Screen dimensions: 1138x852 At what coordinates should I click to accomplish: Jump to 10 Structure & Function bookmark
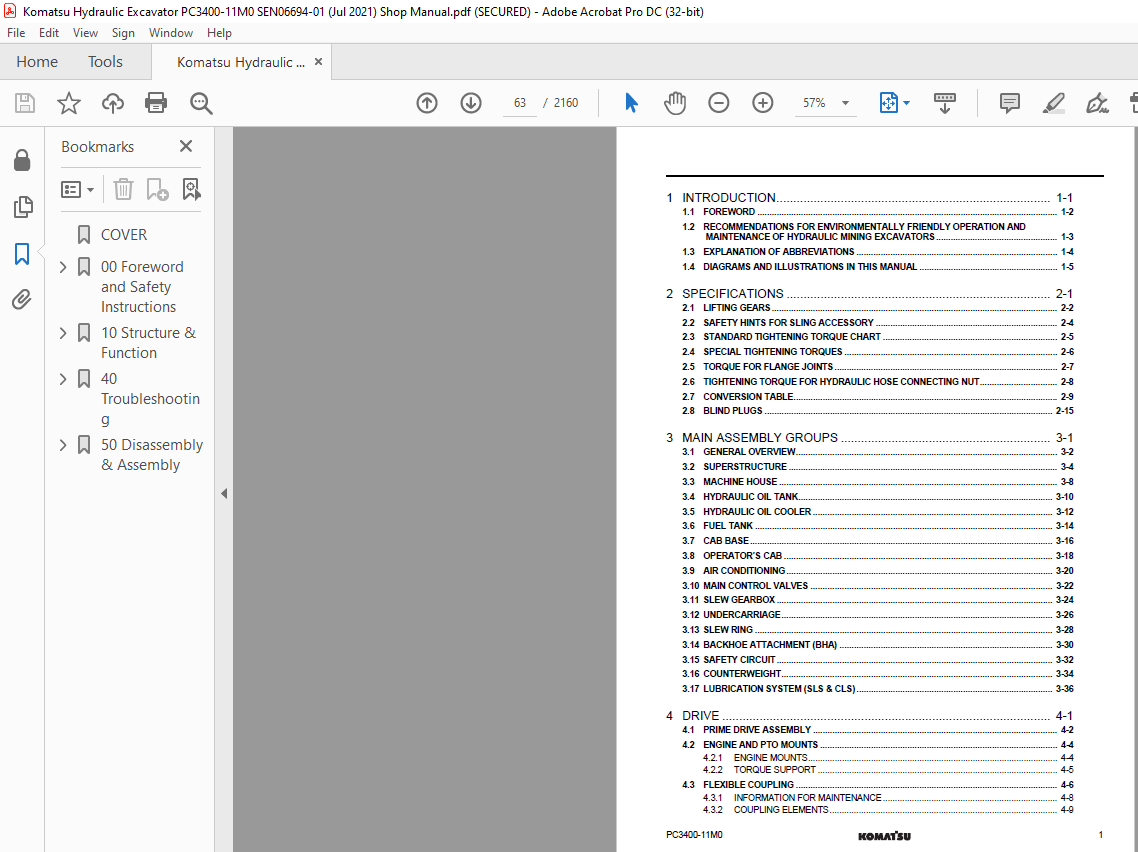point(148,343)
